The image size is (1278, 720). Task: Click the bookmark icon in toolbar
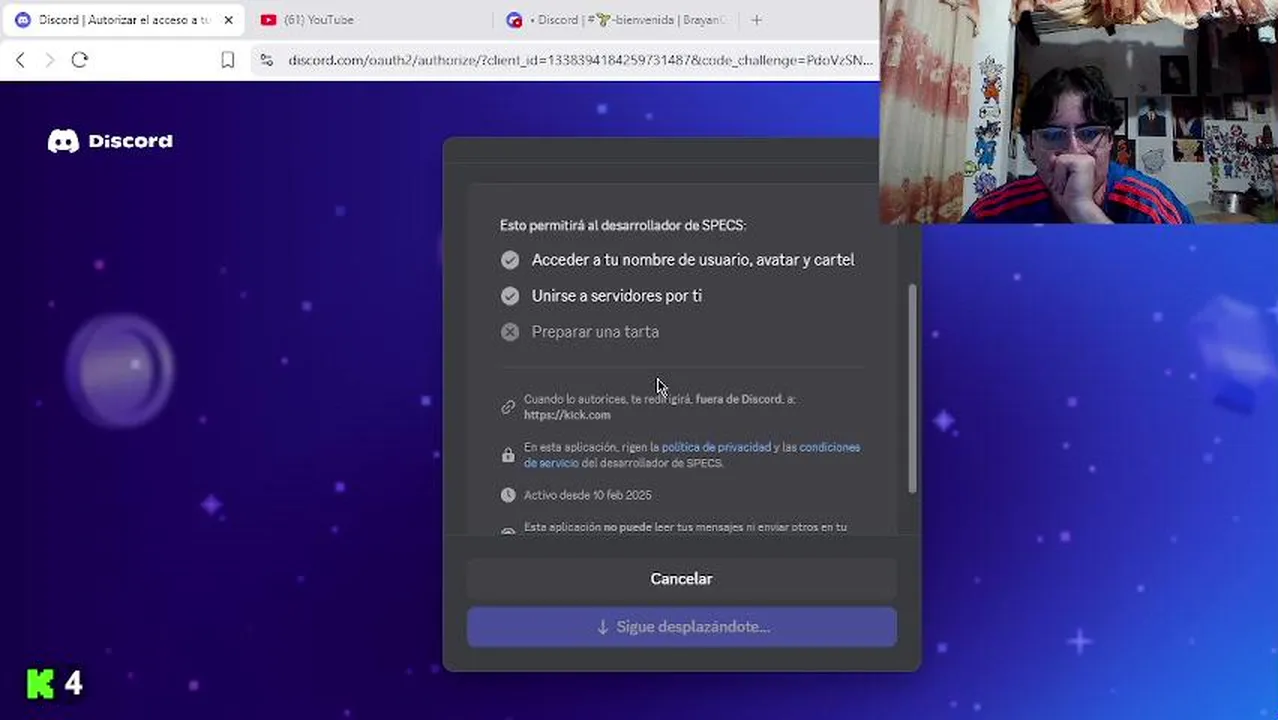coord(228,60)
